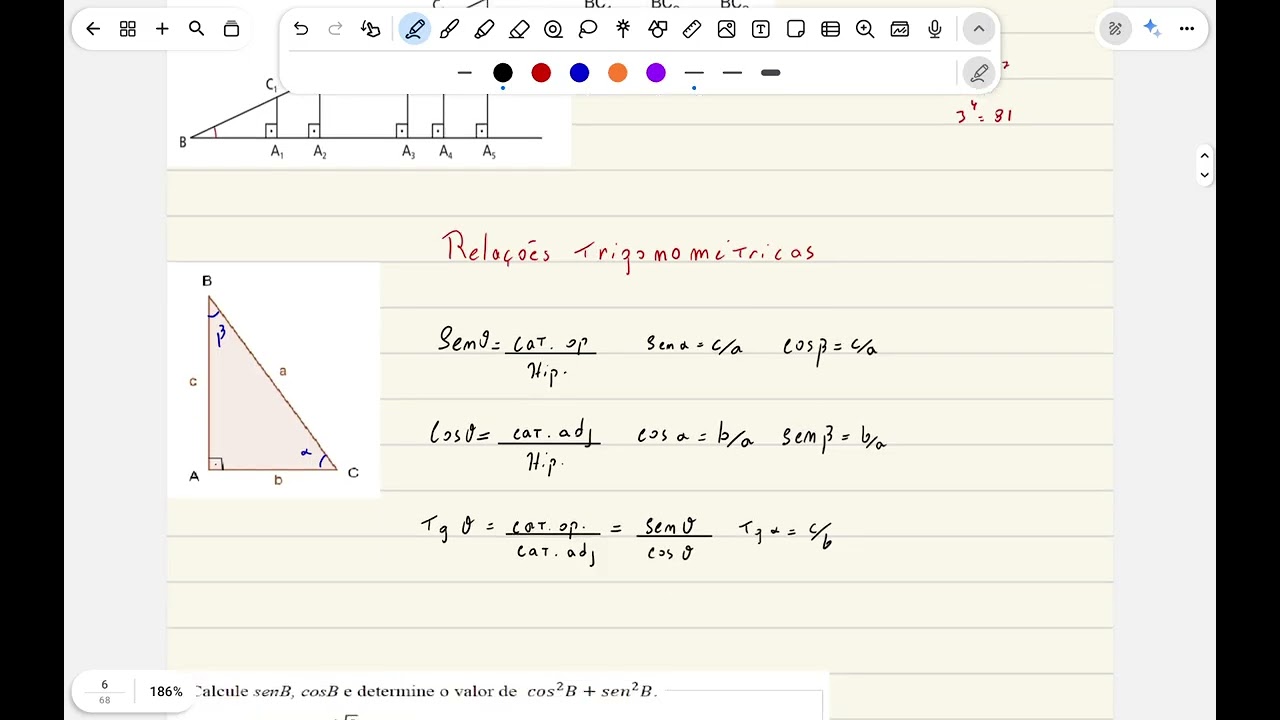Choose the red pen color

pos(541,72)
